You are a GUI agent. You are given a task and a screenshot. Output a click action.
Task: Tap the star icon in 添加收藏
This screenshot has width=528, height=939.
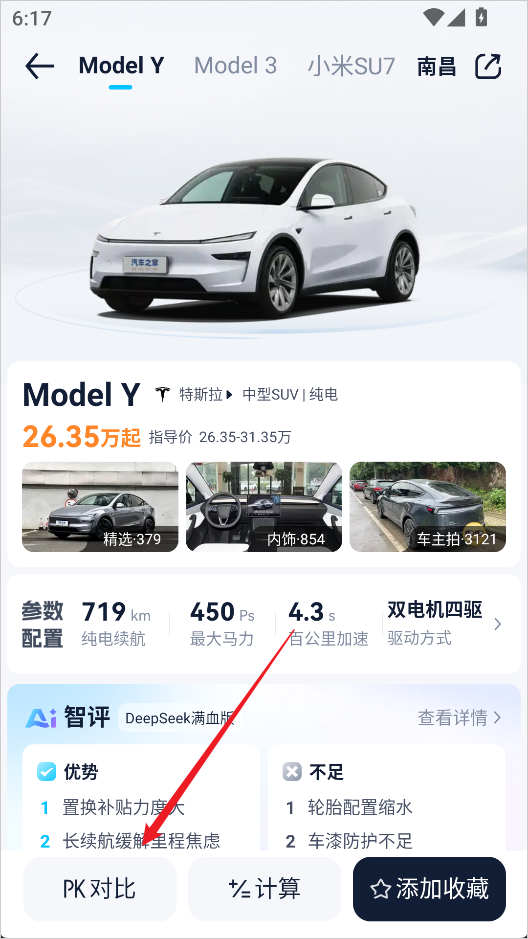pos(380,889)
